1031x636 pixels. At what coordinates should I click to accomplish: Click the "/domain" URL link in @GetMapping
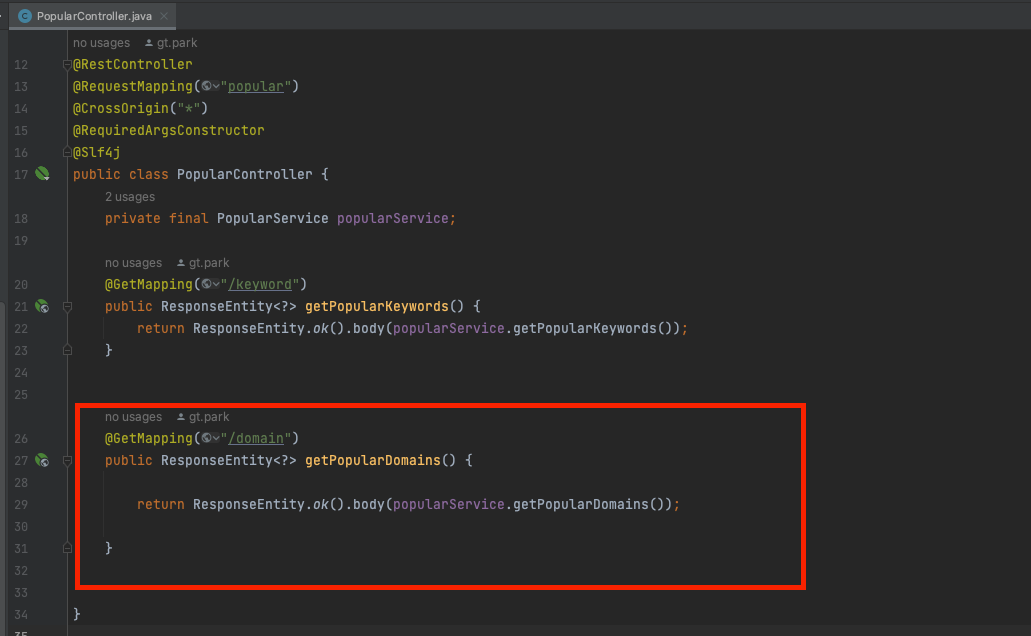256,438
